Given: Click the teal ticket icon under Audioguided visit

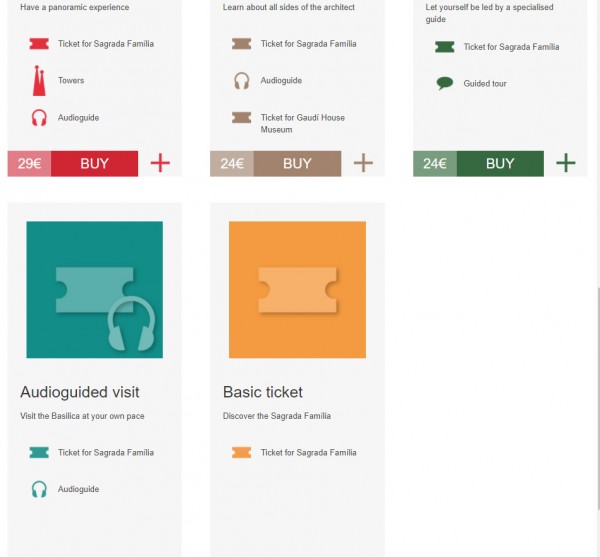Looking at the screenshot, I should point(39,452).
